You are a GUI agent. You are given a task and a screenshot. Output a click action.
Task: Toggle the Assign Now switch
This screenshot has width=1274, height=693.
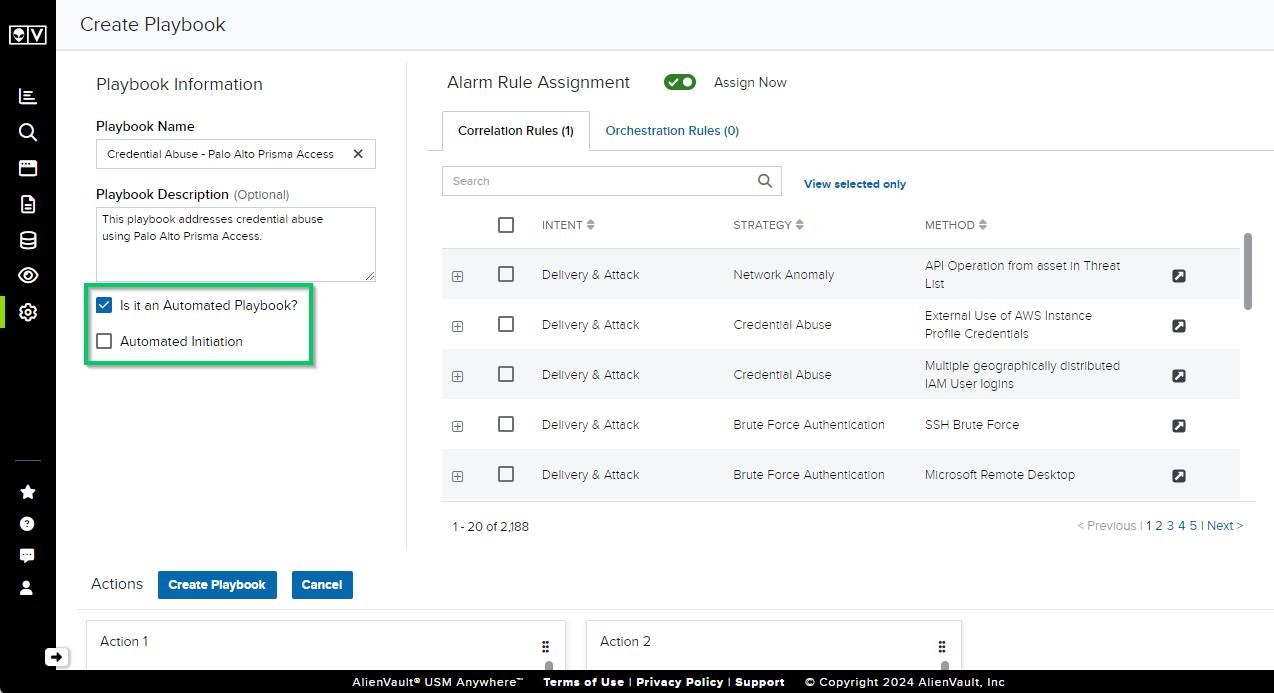coord(680,82)
